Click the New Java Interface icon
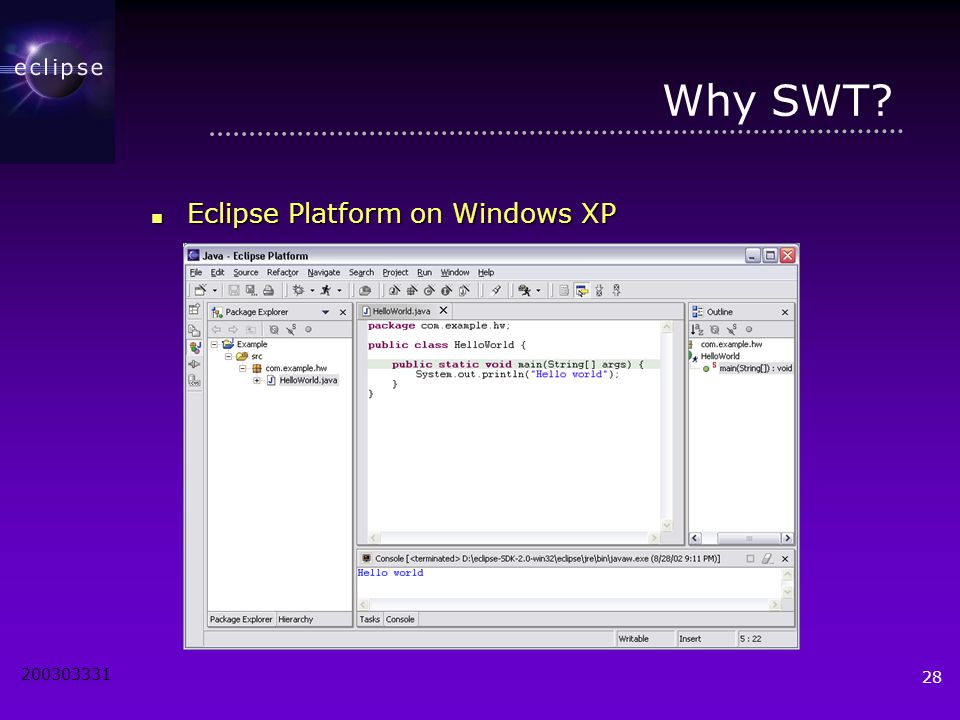 [x=446, y=290]
